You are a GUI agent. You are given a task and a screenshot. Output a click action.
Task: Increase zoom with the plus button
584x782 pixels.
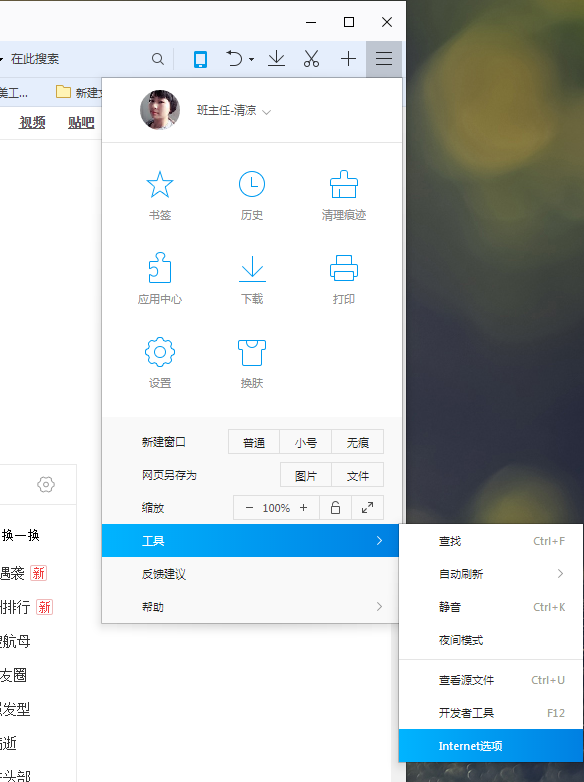coord(303,508)
